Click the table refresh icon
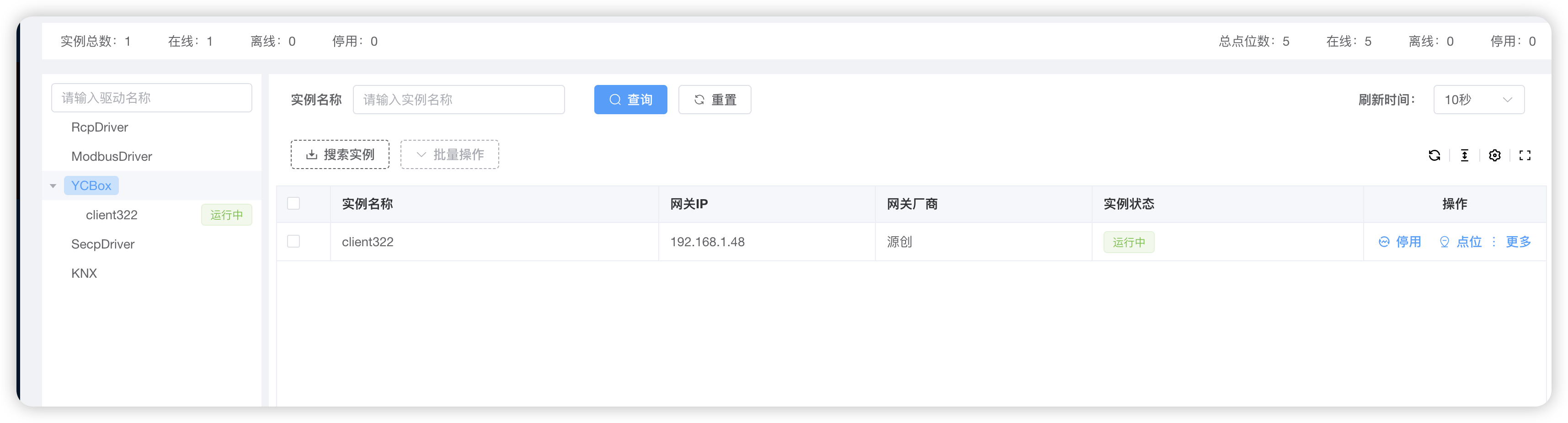 1434,155
